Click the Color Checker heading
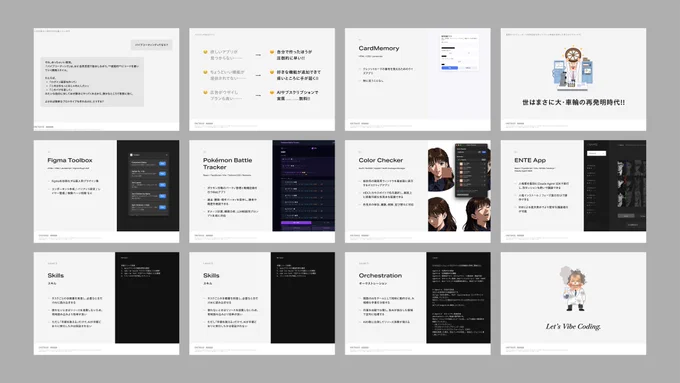The height and width of the screenshot is (383, 680). pos(381,160)
